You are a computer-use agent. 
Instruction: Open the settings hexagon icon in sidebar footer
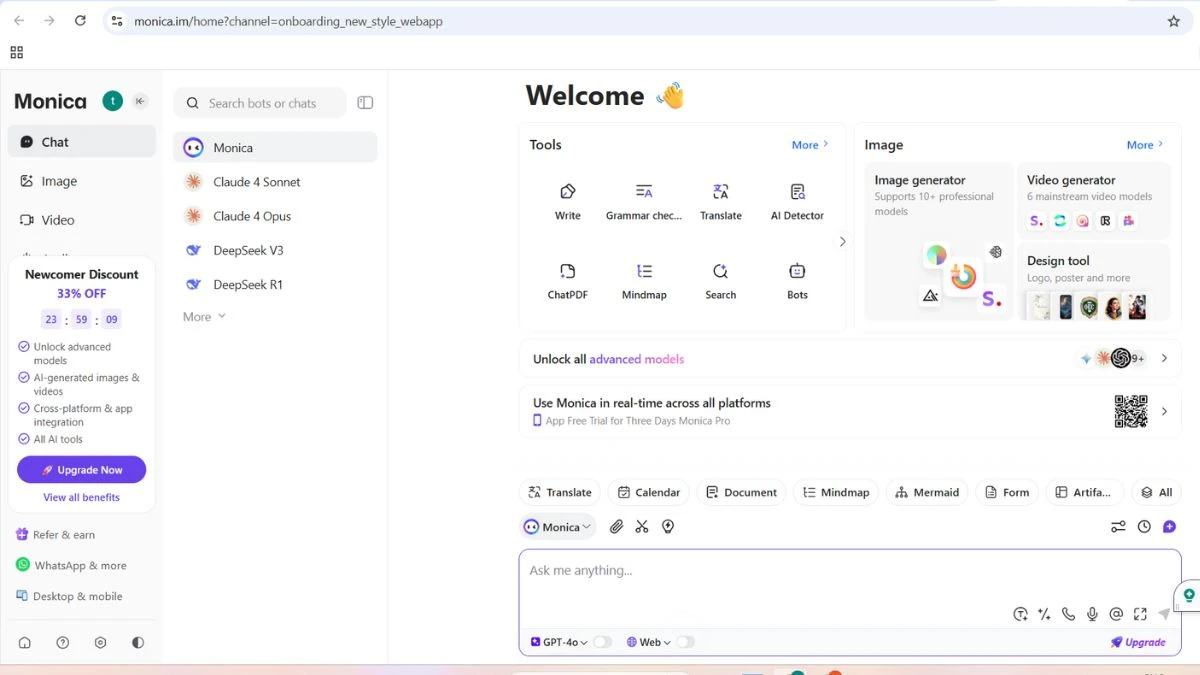[100, 643]
